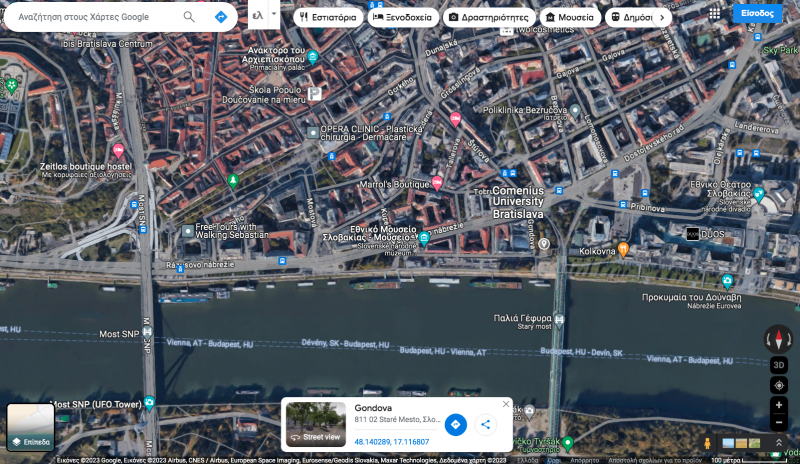Toggle 3D map view

click(779, 365)
